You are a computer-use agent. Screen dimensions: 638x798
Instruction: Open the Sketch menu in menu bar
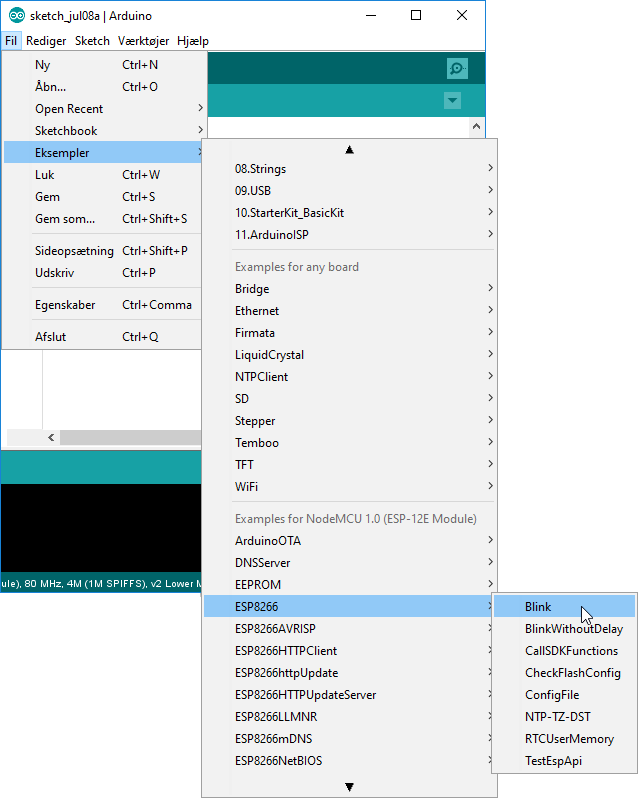point(92,41)
